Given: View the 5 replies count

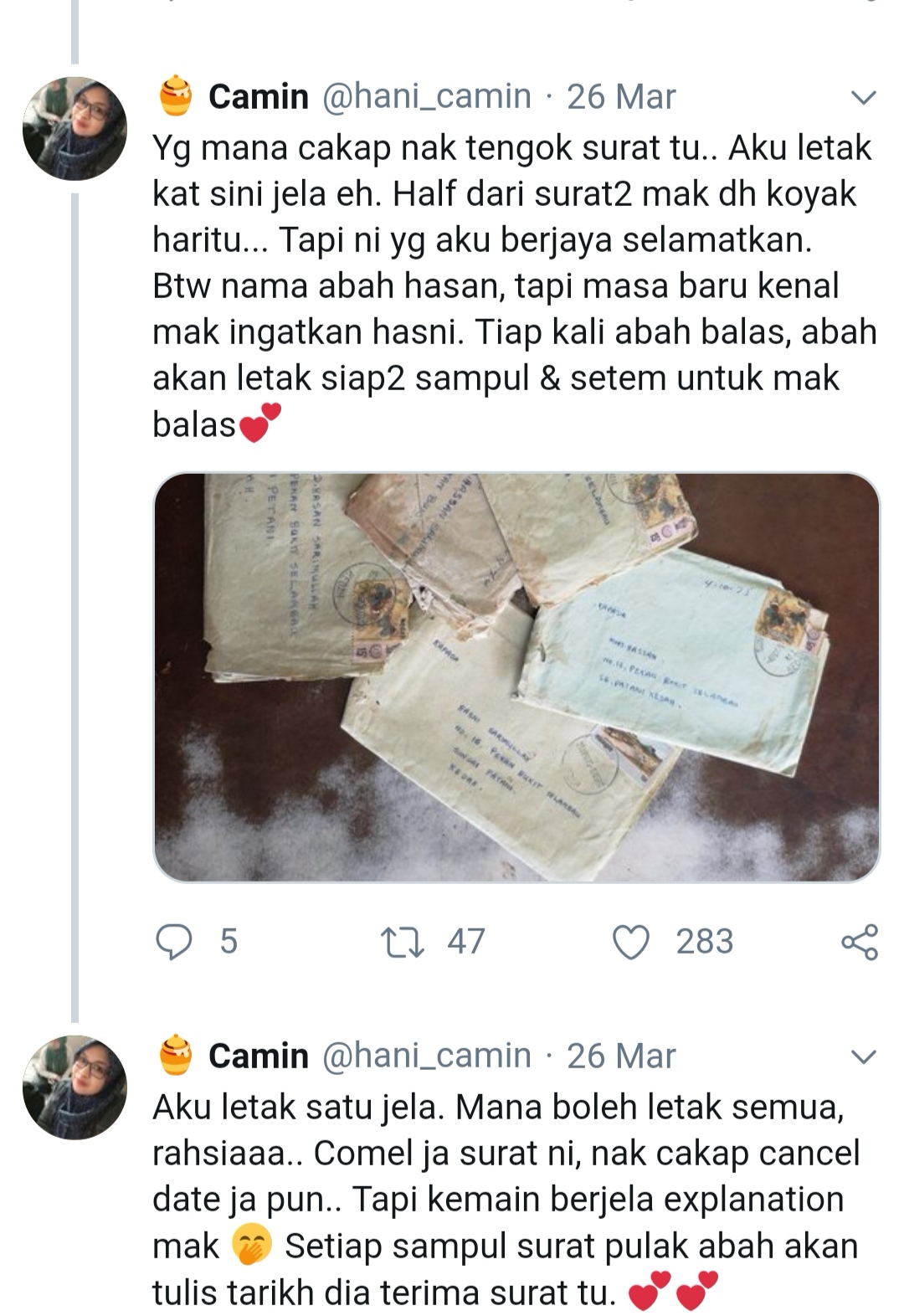Looking at the screenshot, I should click(x=229, y=942).
